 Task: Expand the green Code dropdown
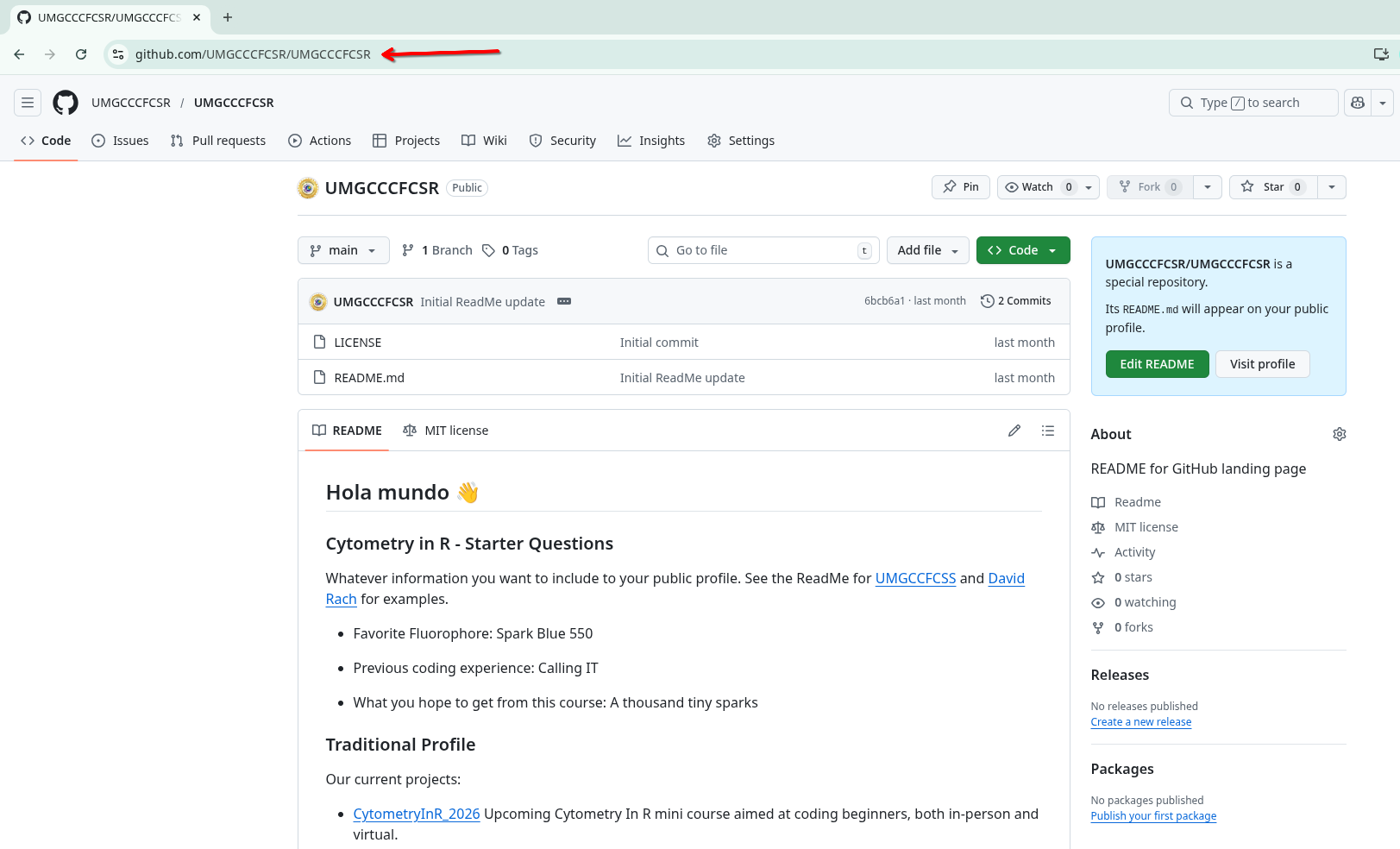click(x=1023, y=250)
